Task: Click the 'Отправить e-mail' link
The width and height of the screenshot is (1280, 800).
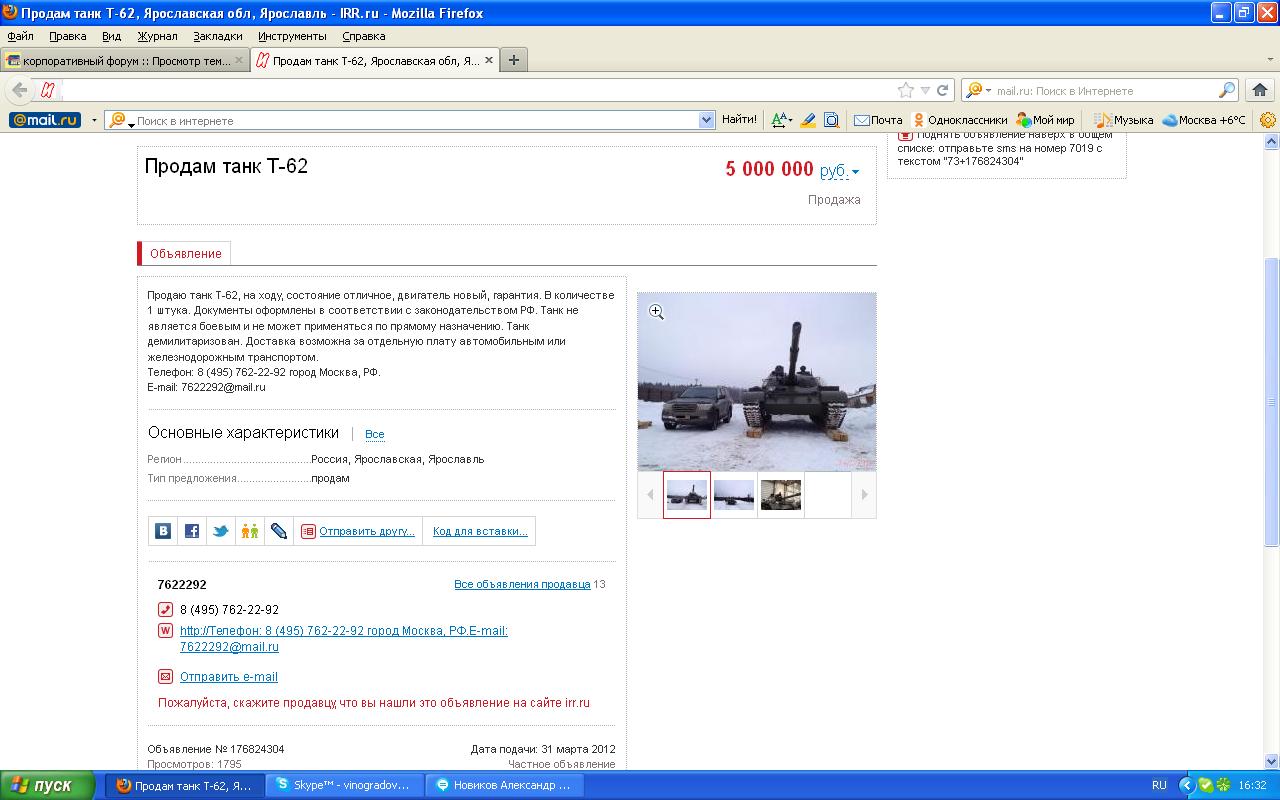Action: (x=229, y=677)
